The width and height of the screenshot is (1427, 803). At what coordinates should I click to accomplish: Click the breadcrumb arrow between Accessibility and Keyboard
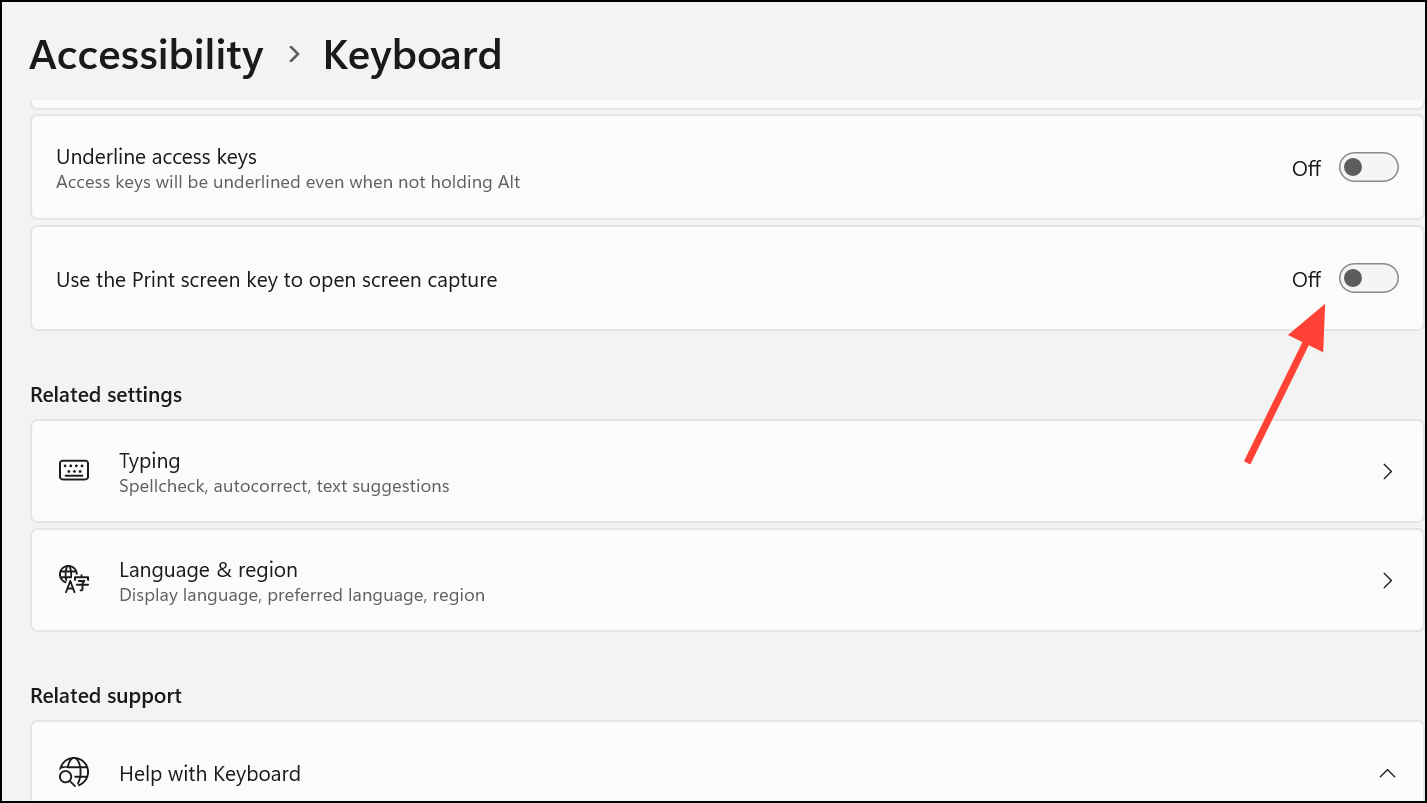(x=293, y=55)
